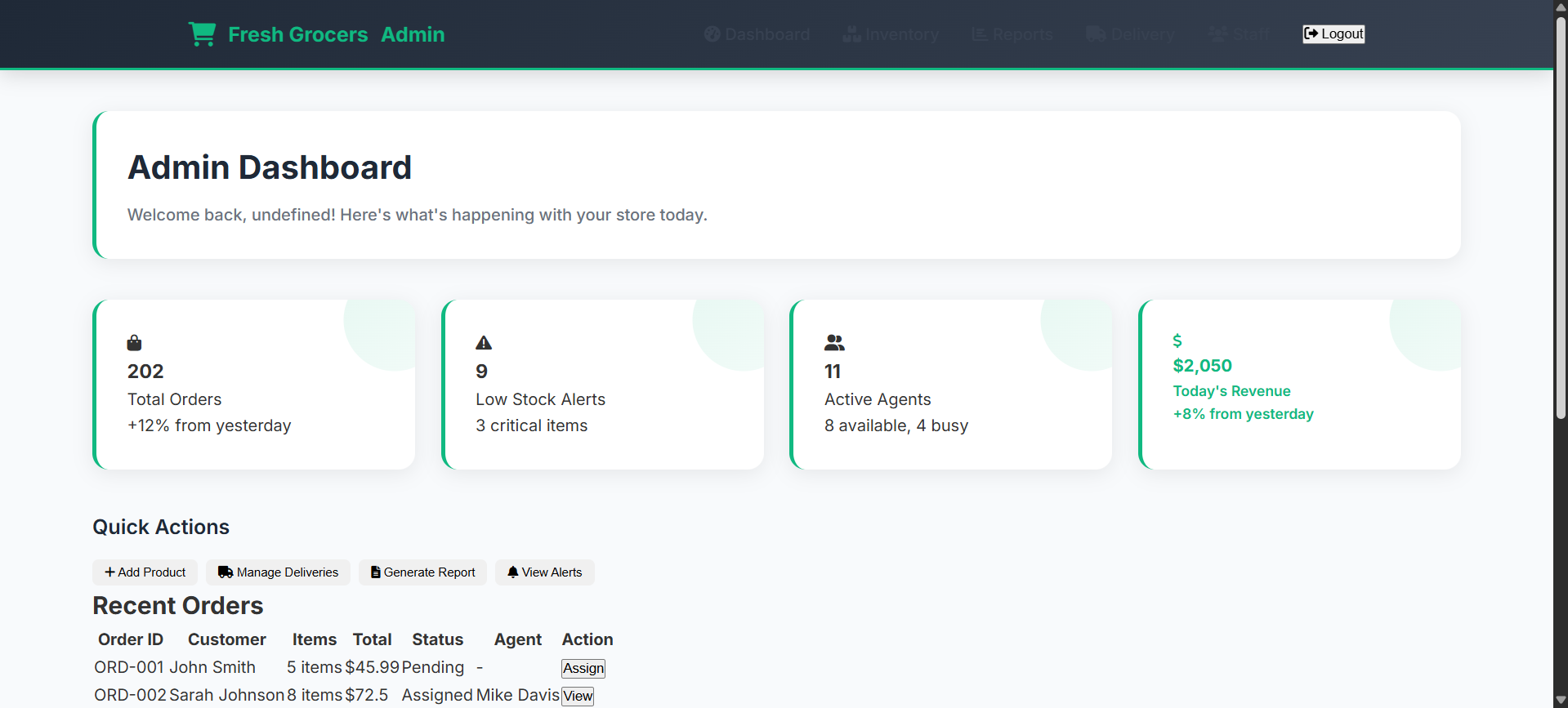Click the truck icon on Manage Deliveries
This screenshot has height=708, width=1568.
pyautogui.click(x=226, y=572)
